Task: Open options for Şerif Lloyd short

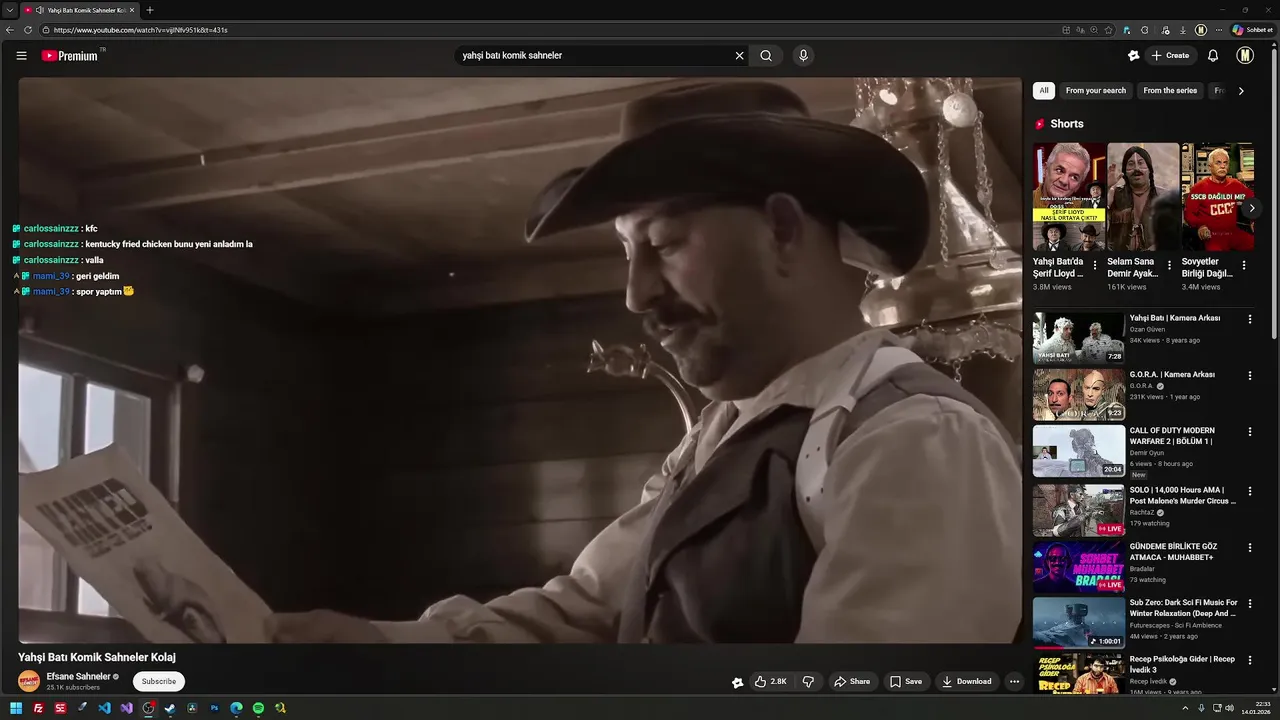Action: point(1095,266)
